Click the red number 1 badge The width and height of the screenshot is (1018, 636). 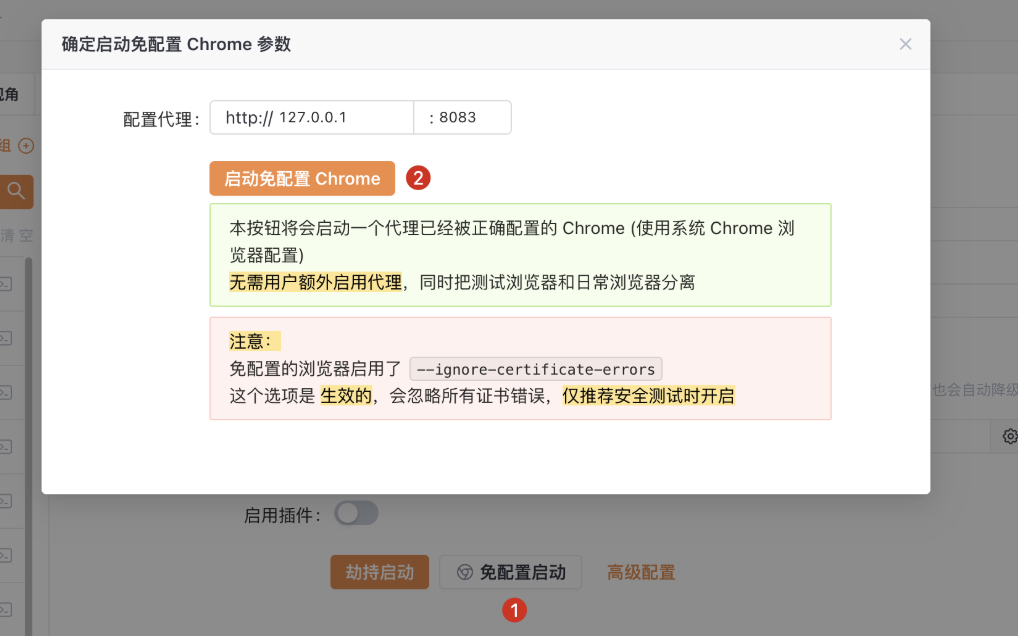coord(514,609)
